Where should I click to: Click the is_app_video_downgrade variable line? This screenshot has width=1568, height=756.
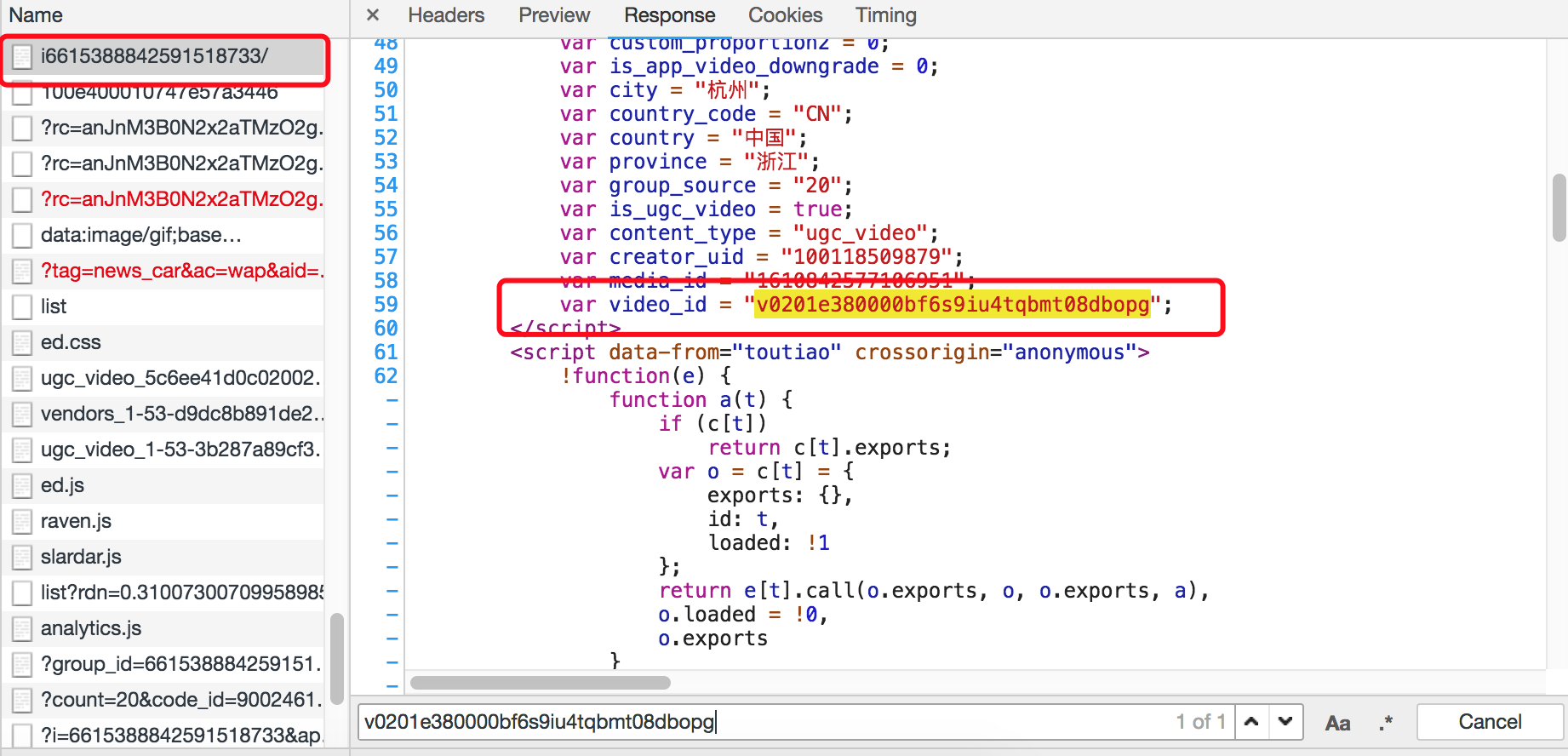749,66
